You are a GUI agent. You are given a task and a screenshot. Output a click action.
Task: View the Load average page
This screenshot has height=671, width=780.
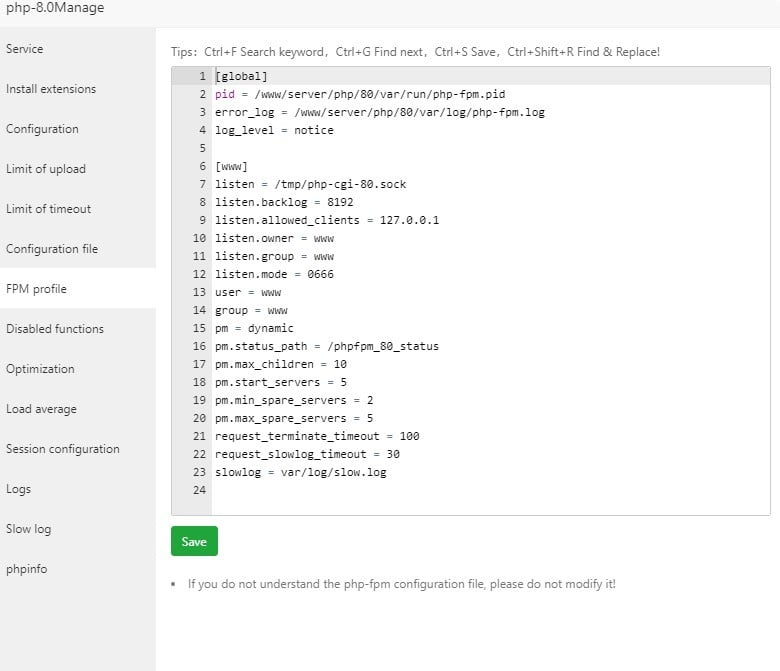pos(41,409)
